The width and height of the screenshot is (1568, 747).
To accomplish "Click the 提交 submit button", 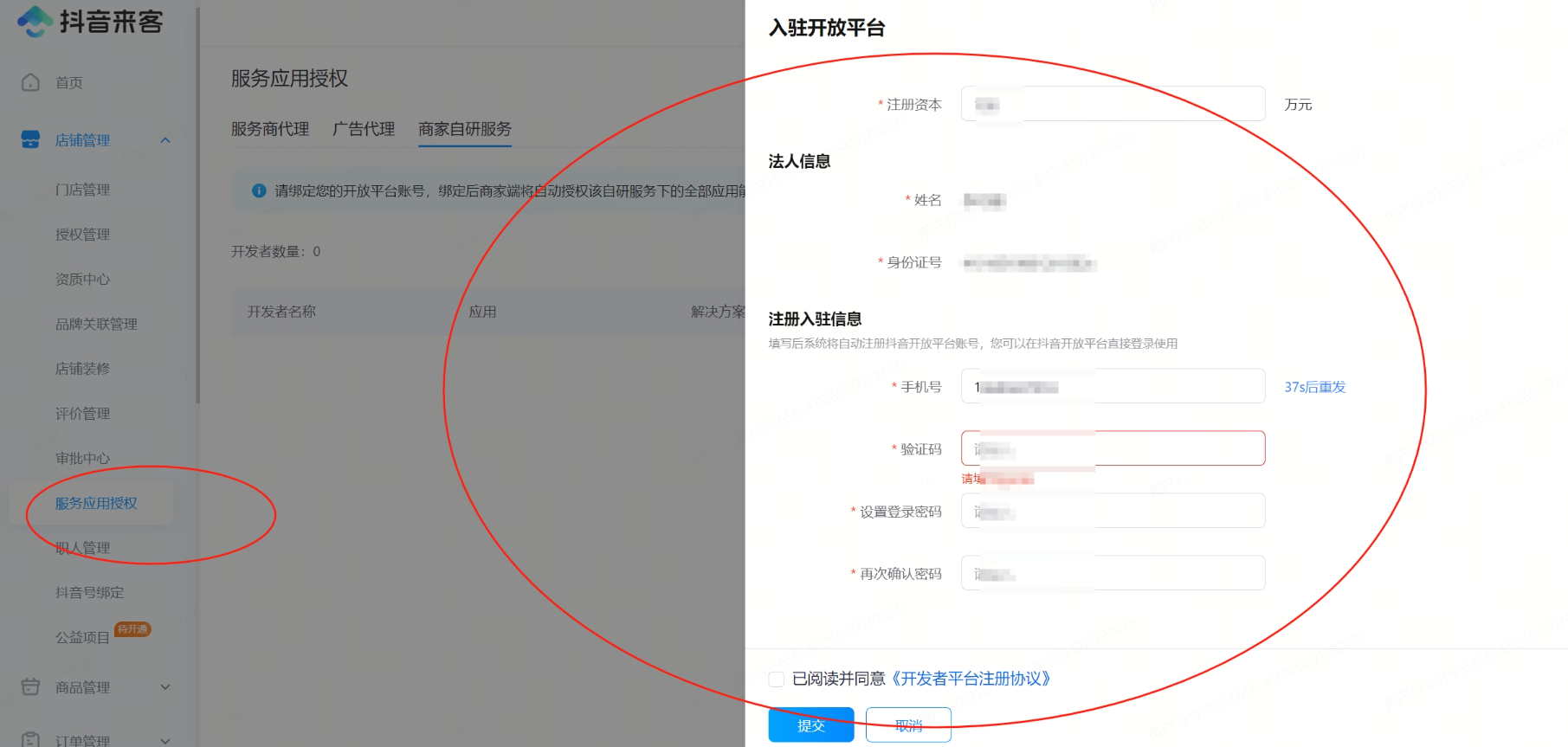I will [811, 725].
